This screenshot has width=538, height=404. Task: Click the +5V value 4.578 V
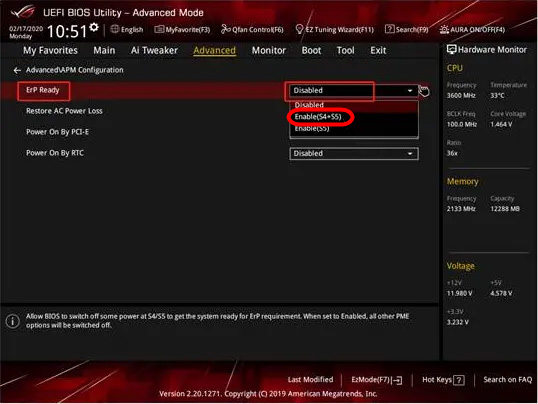coord(501,293)
